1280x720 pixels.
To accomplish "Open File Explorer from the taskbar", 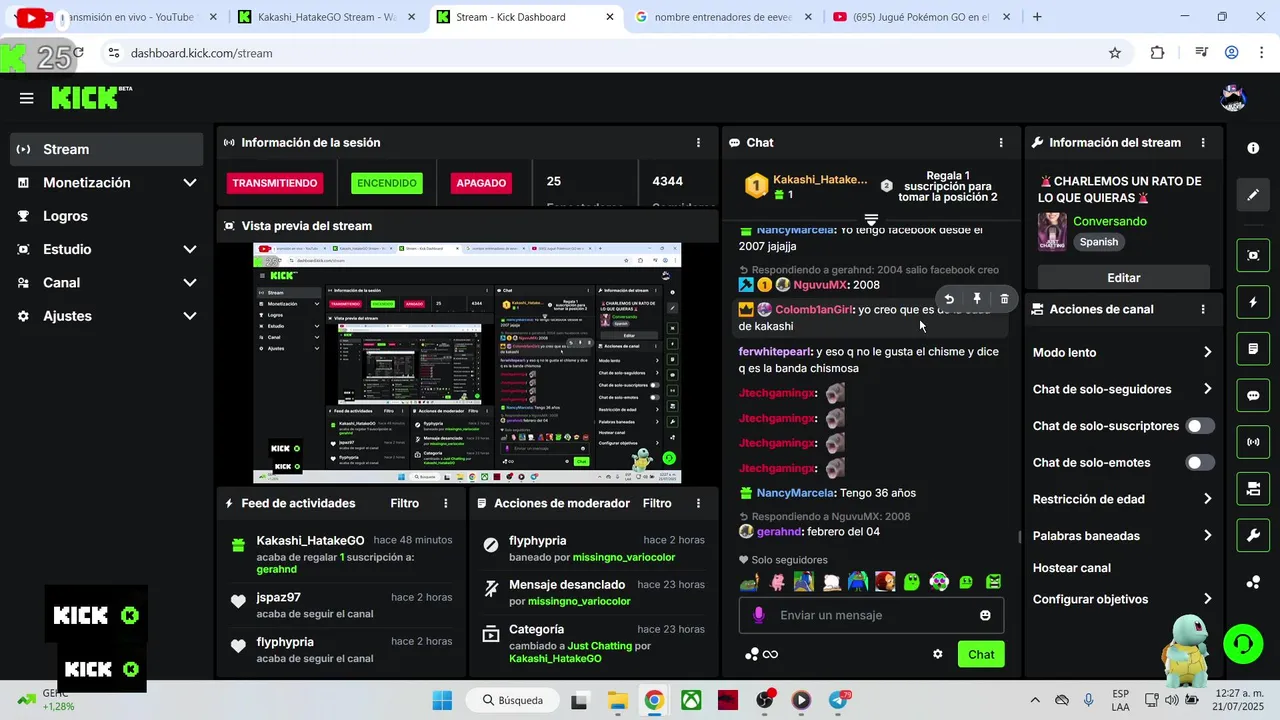I will 617,700.
